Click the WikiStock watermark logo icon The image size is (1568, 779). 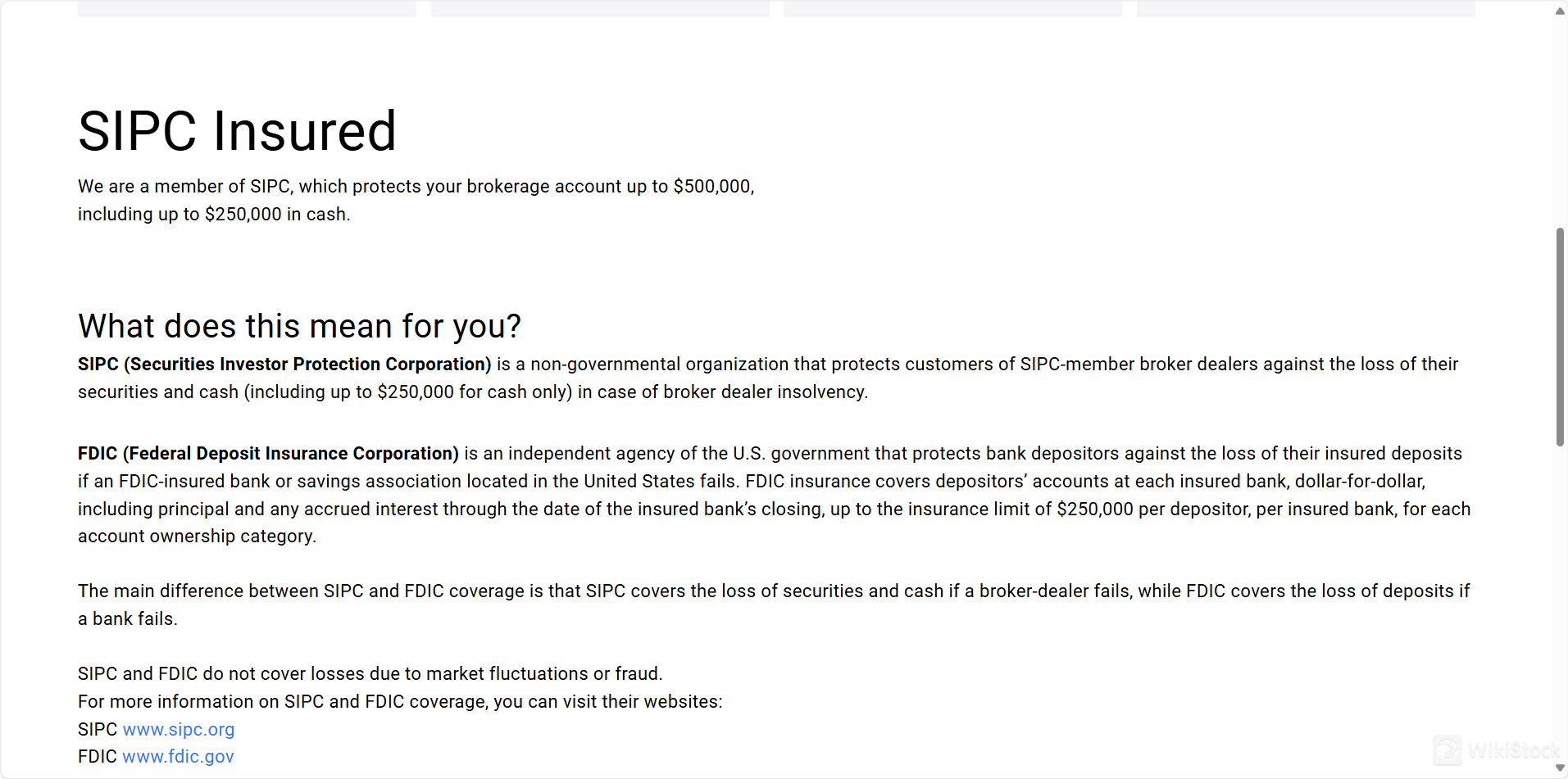point(1447,750)
